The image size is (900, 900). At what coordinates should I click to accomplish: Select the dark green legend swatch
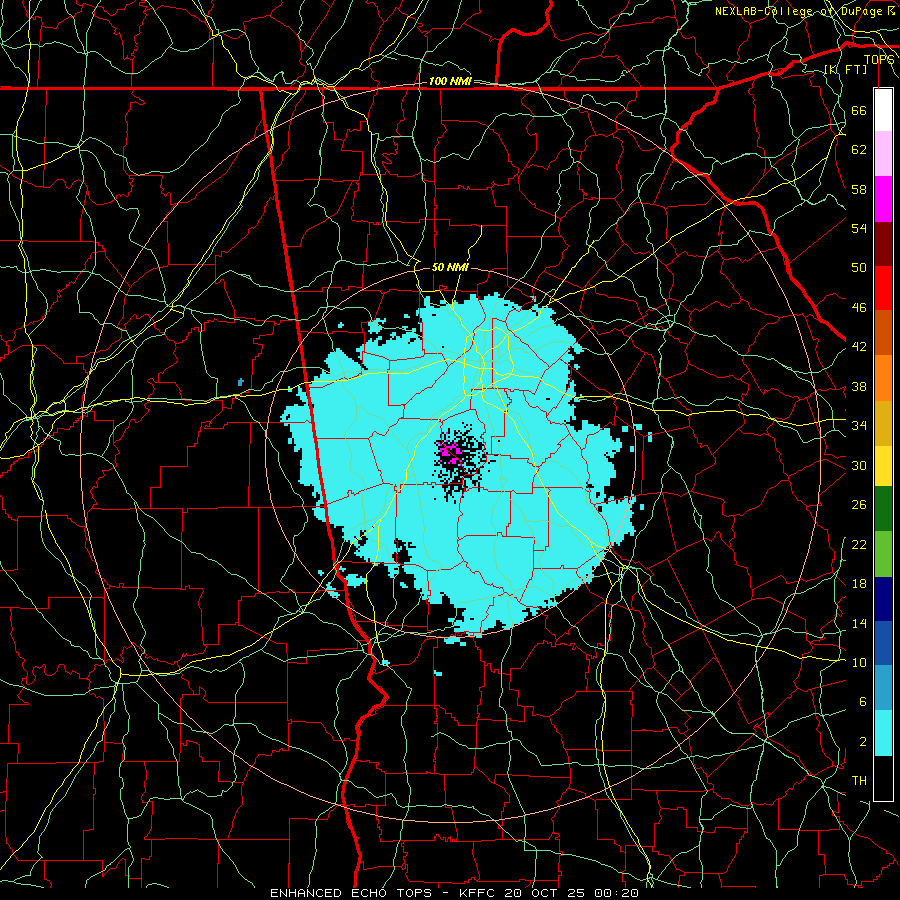(x=883, y=509)
